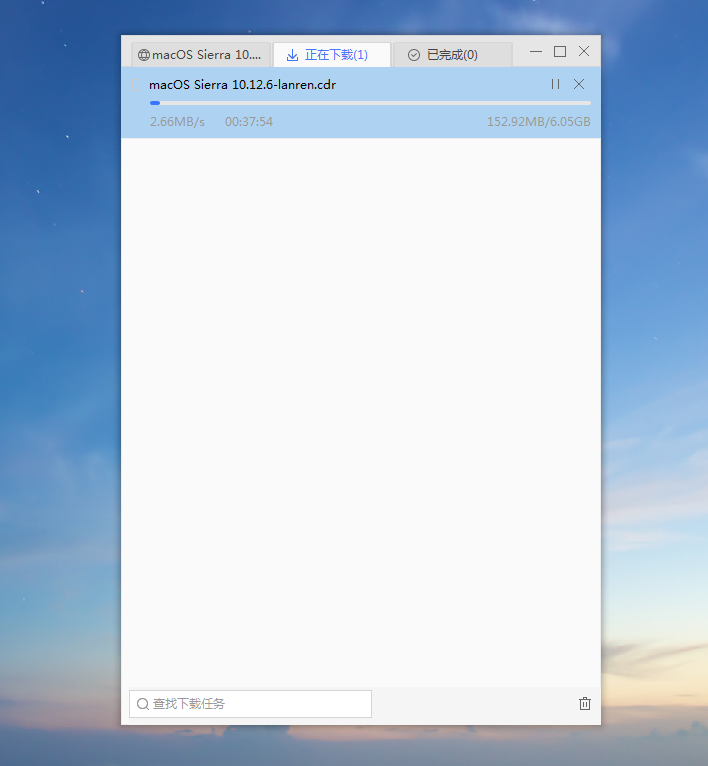Click the size text 152.92MB/6.05GB

[538, 122]
